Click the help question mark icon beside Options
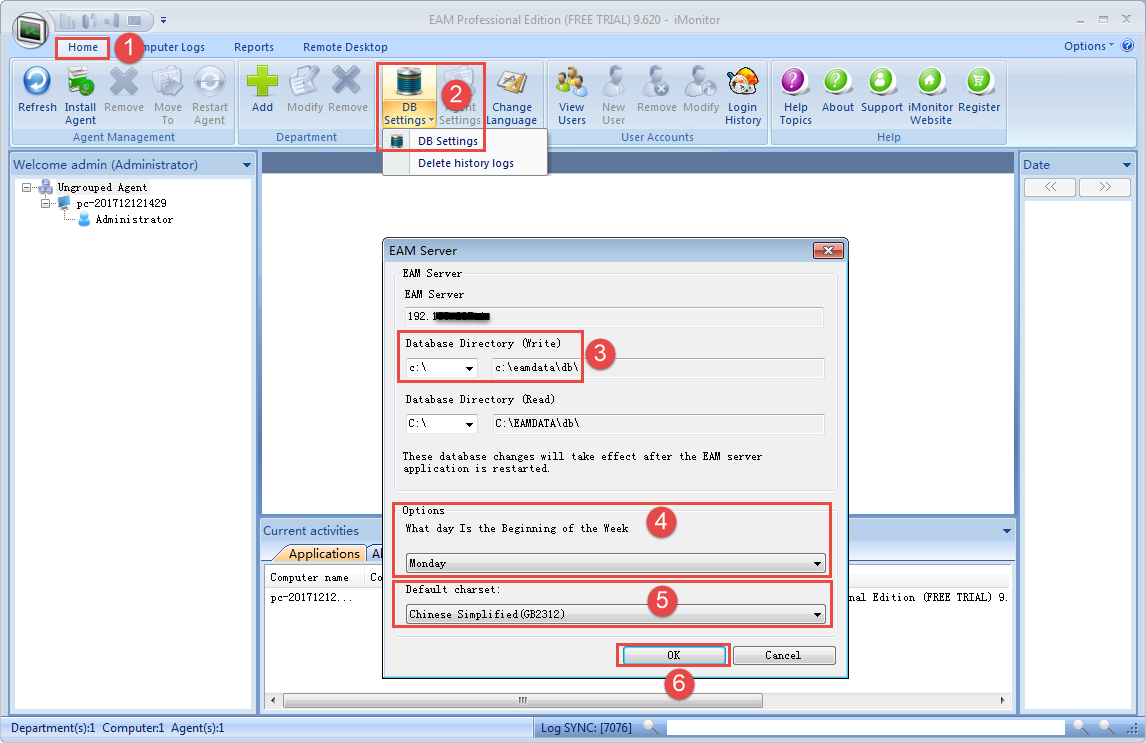The height and width of the screenshot is (743, 1146). (x=1128, y=46)
